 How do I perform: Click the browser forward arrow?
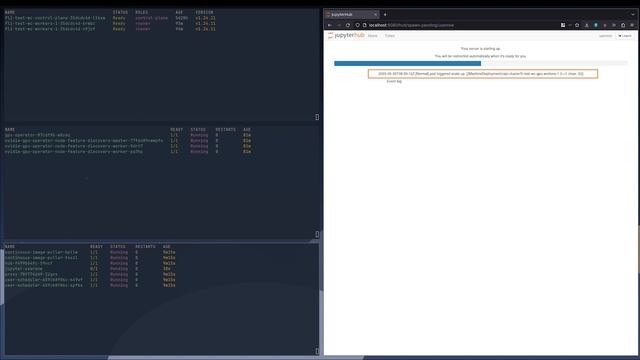[339, 25]
